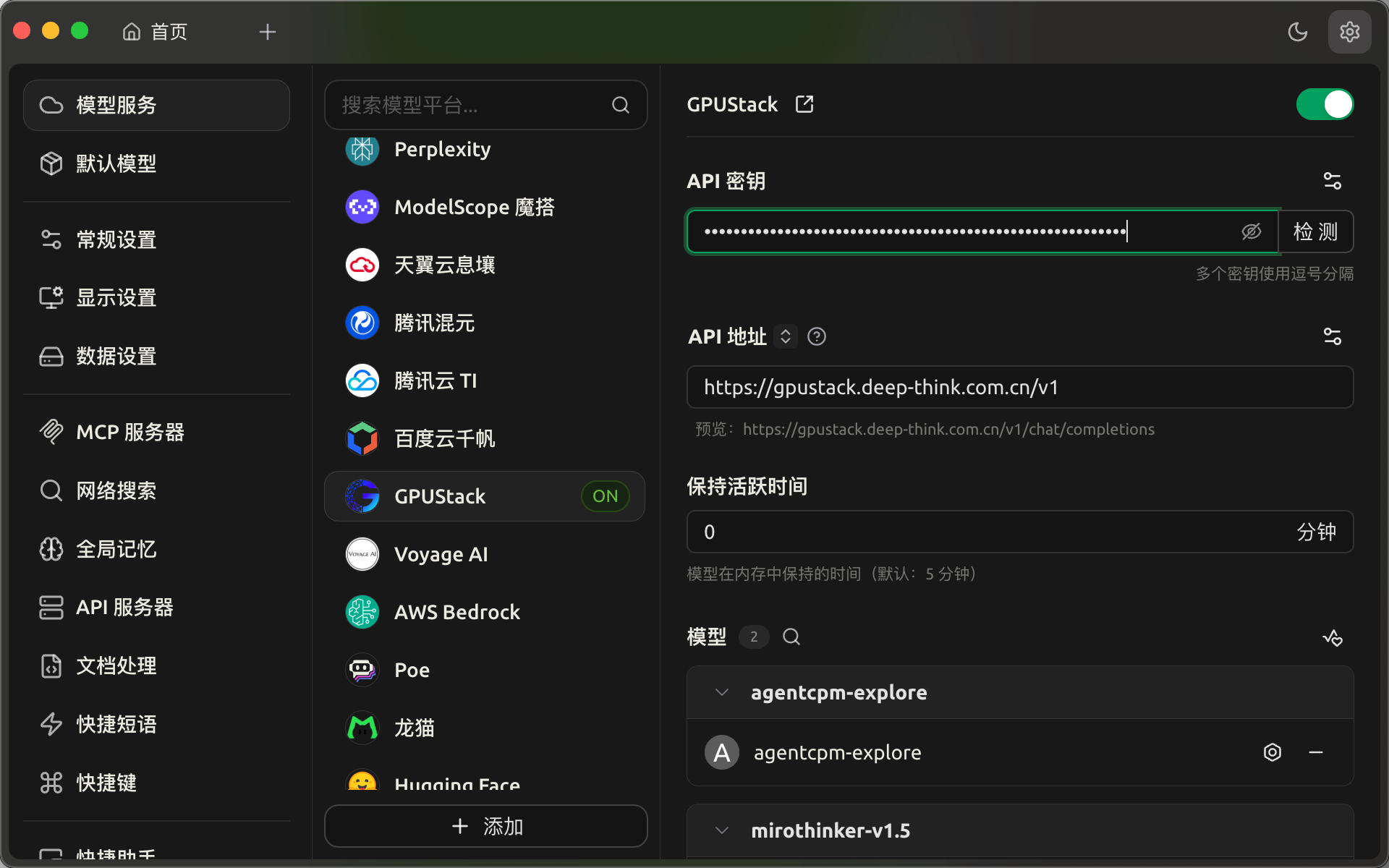Remove agentcpm-explore model with minus icon

click(1316, 752)
